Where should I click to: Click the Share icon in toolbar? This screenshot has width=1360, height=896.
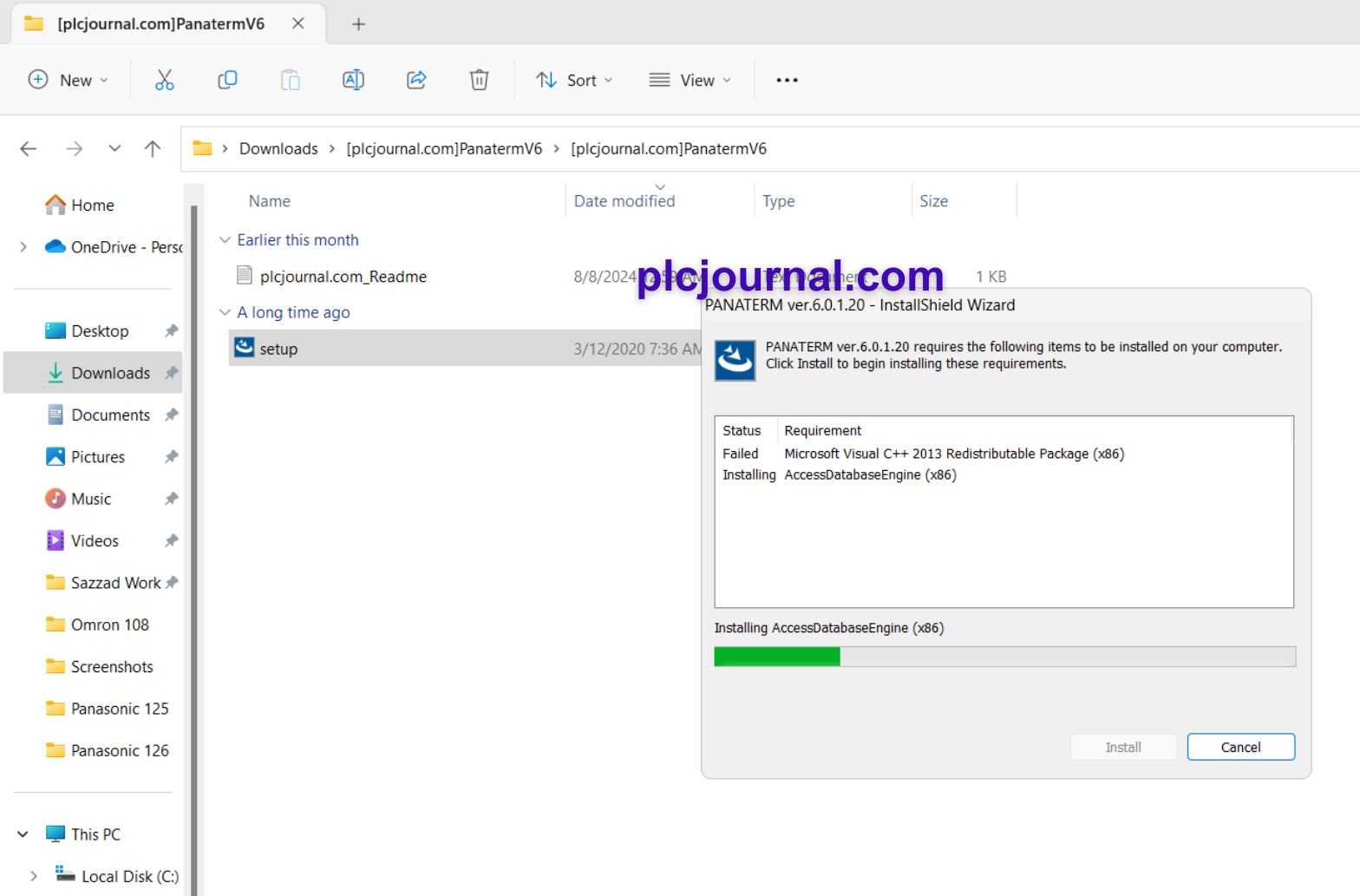416,80
